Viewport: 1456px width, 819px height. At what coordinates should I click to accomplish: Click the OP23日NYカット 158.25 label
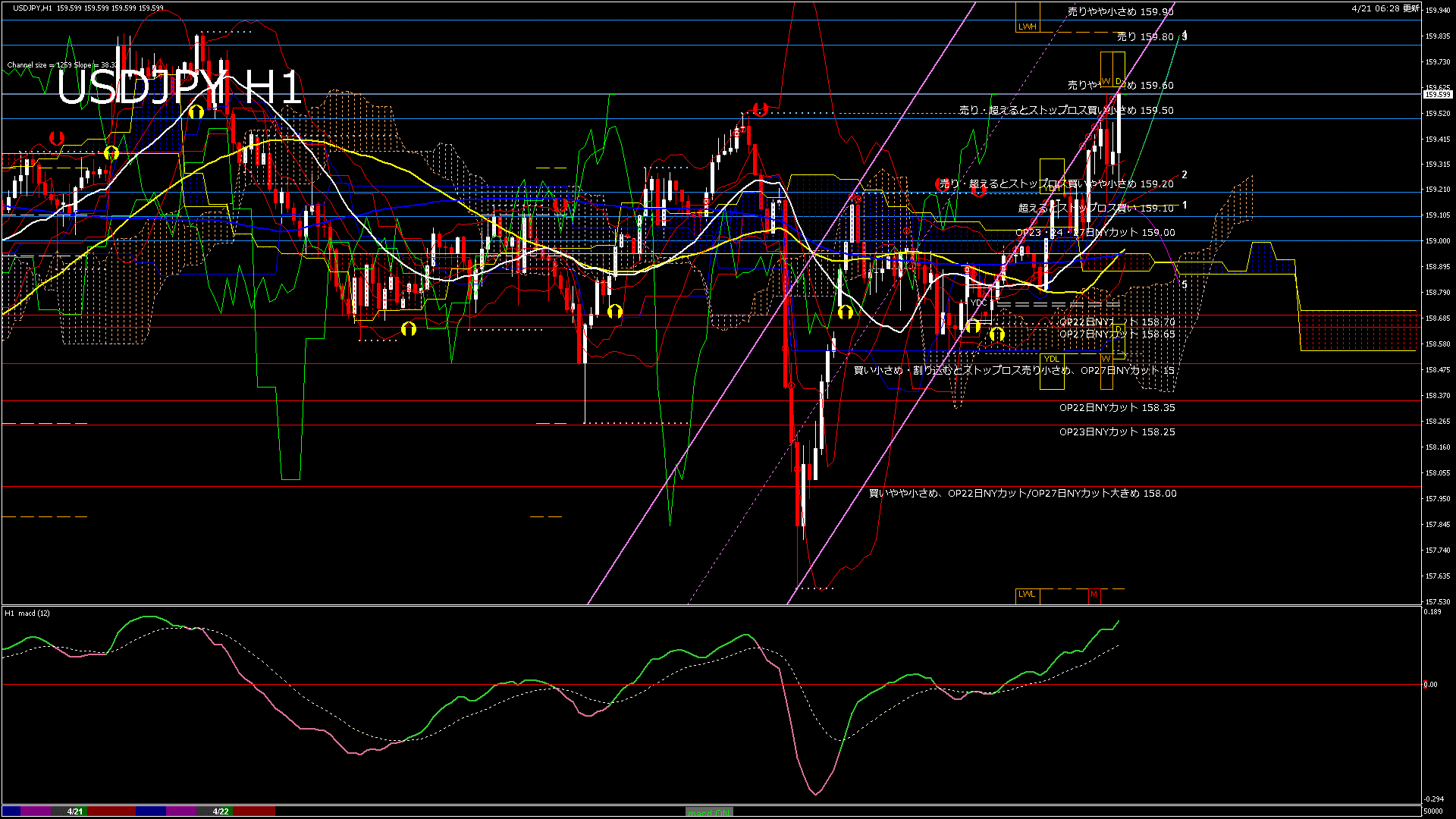click(1116, 432)
